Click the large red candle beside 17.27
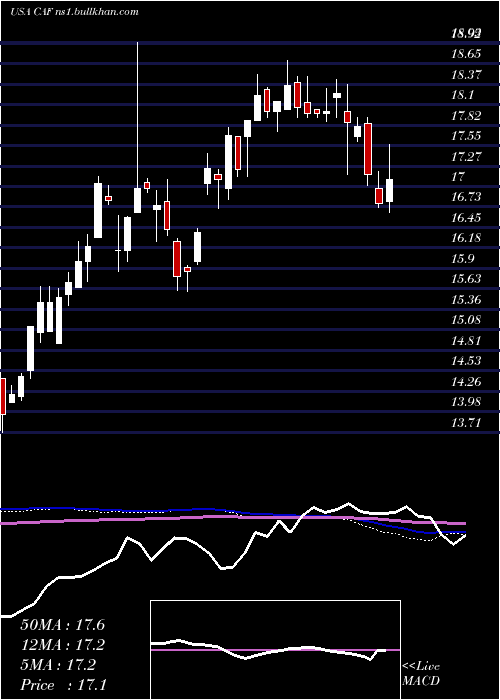The width and height of the screenshot is (500, 700). coord(368,149)
